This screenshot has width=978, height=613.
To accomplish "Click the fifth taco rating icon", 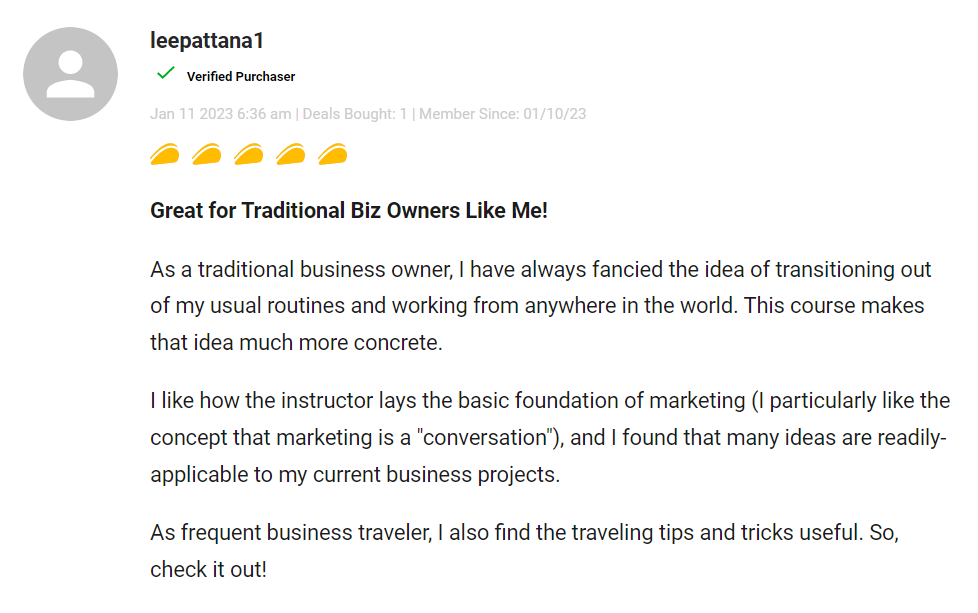I will 332,154.
